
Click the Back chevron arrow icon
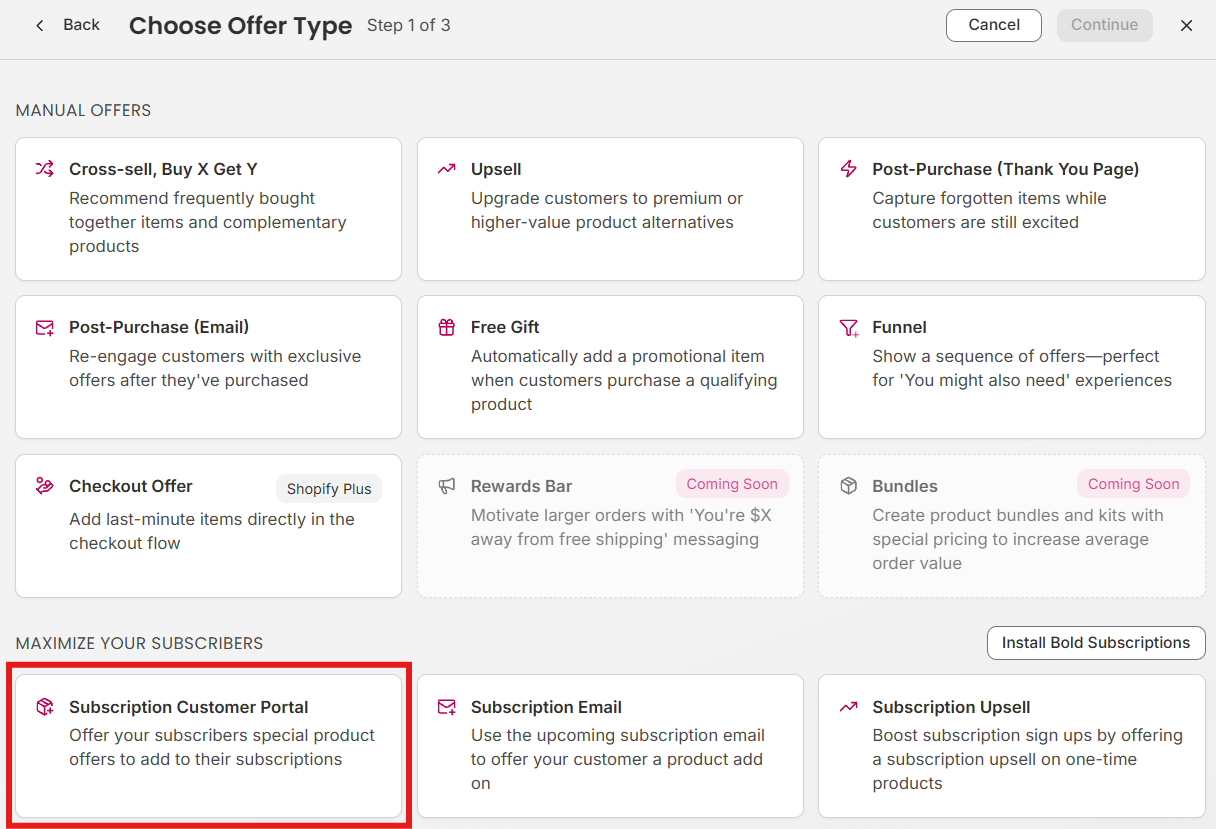40,25
